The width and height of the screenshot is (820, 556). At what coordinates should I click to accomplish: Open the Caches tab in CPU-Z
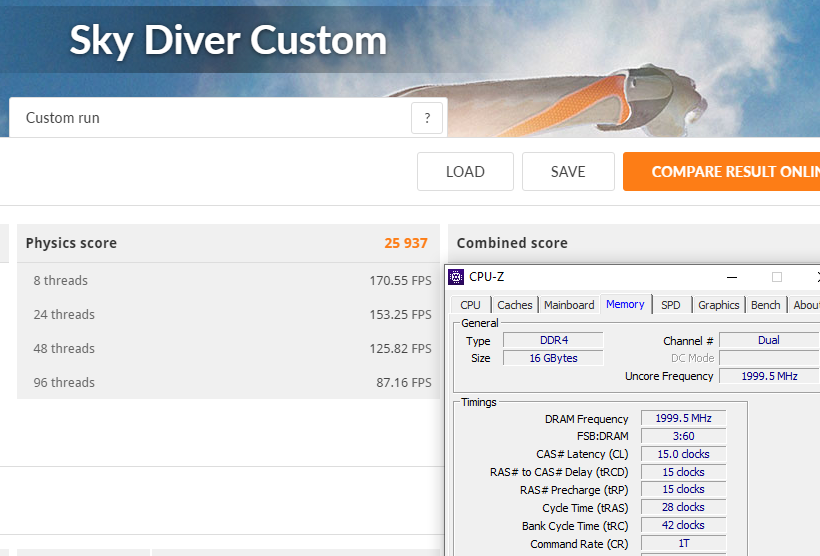point(515,305)
